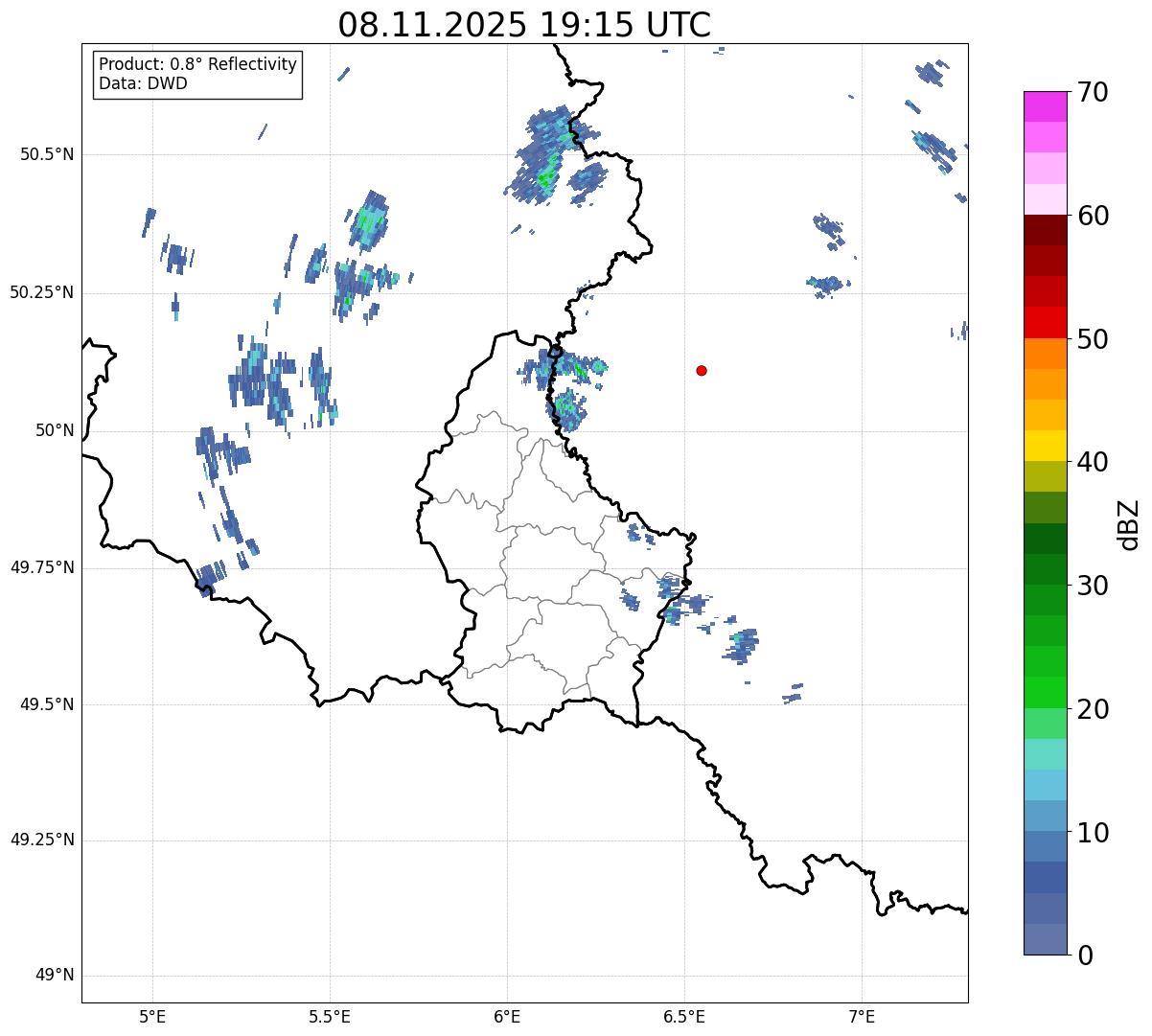The image size is (1152, 1036).
Task: Click the 6.5°E longitude label
Action: (684, 1016)
